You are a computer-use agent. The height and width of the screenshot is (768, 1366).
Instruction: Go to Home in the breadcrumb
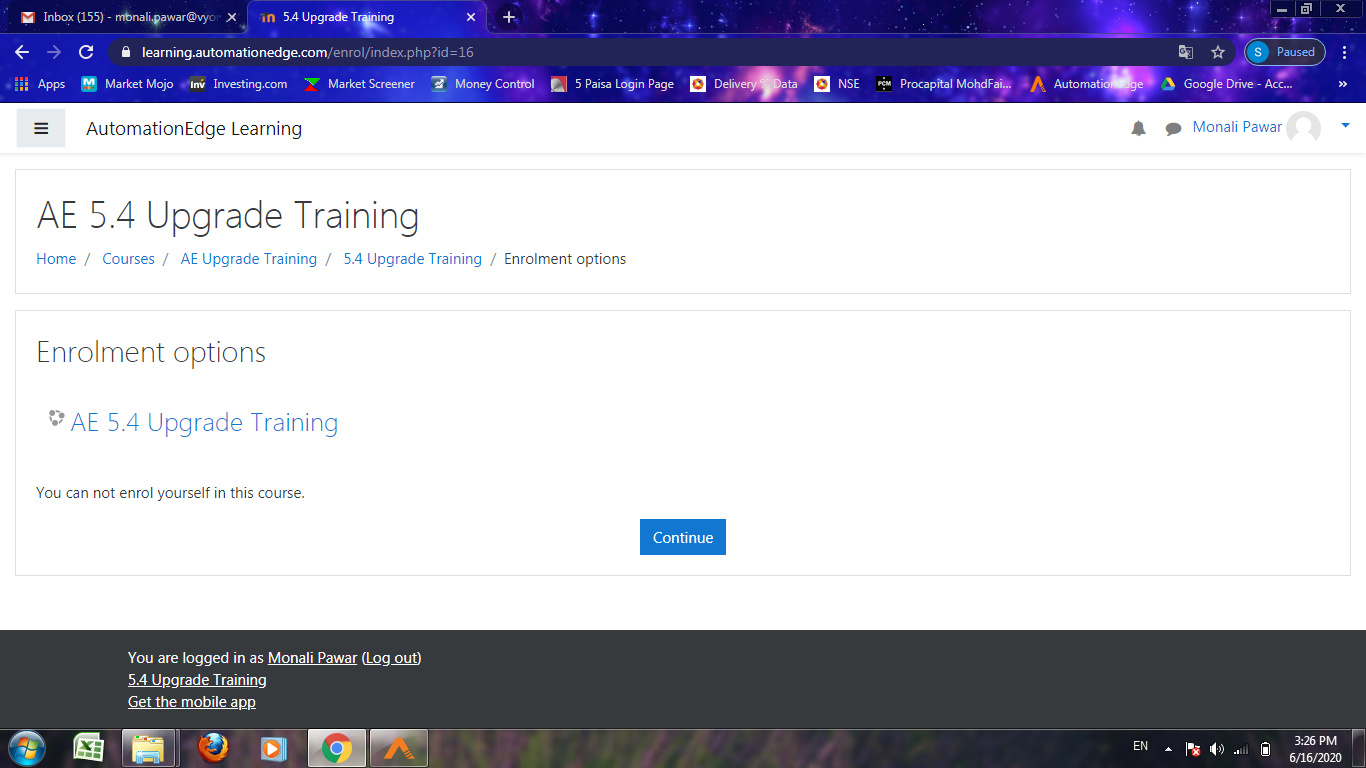(56, 259)
